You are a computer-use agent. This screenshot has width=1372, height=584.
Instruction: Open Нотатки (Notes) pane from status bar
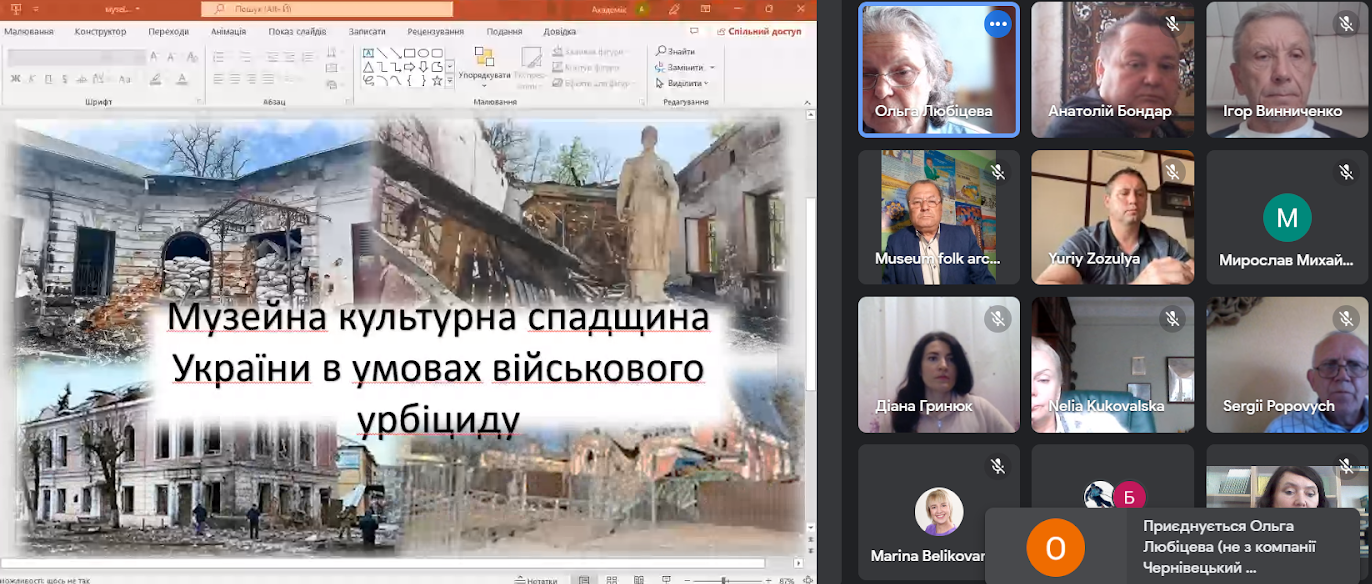tap(537, 578)
